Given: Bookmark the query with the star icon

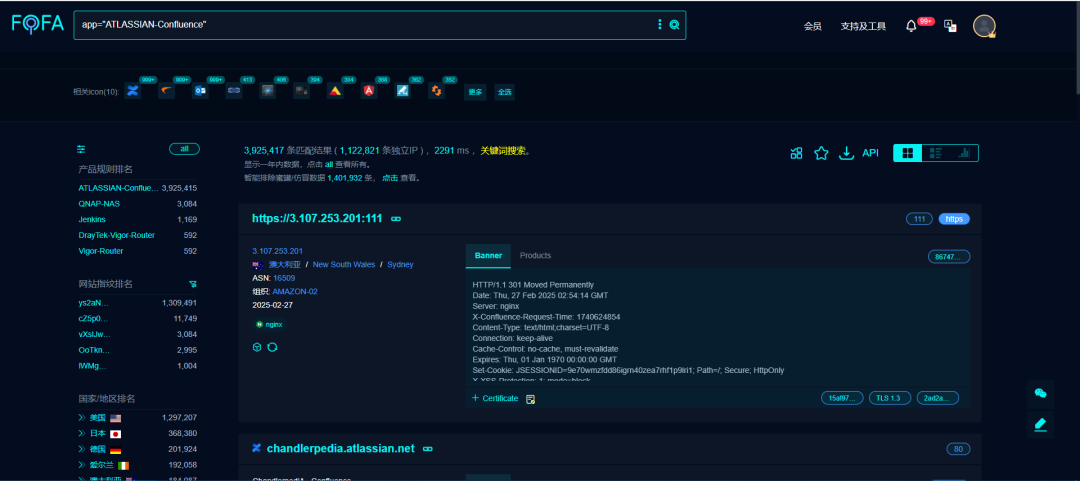Looking at the screenshot, I should 821,153.
